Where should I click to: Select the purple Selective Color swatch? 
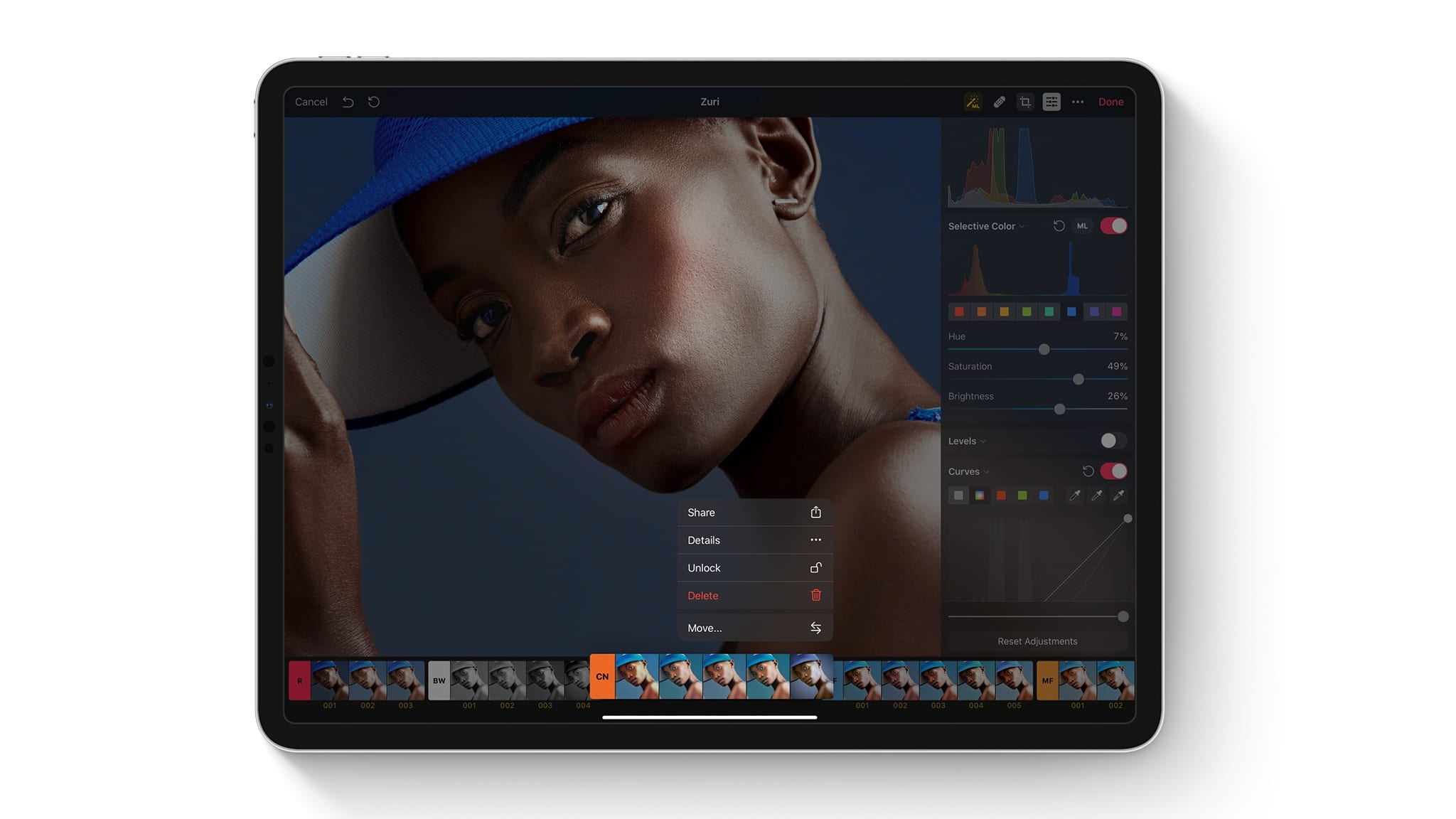[x=1094, y=311]
